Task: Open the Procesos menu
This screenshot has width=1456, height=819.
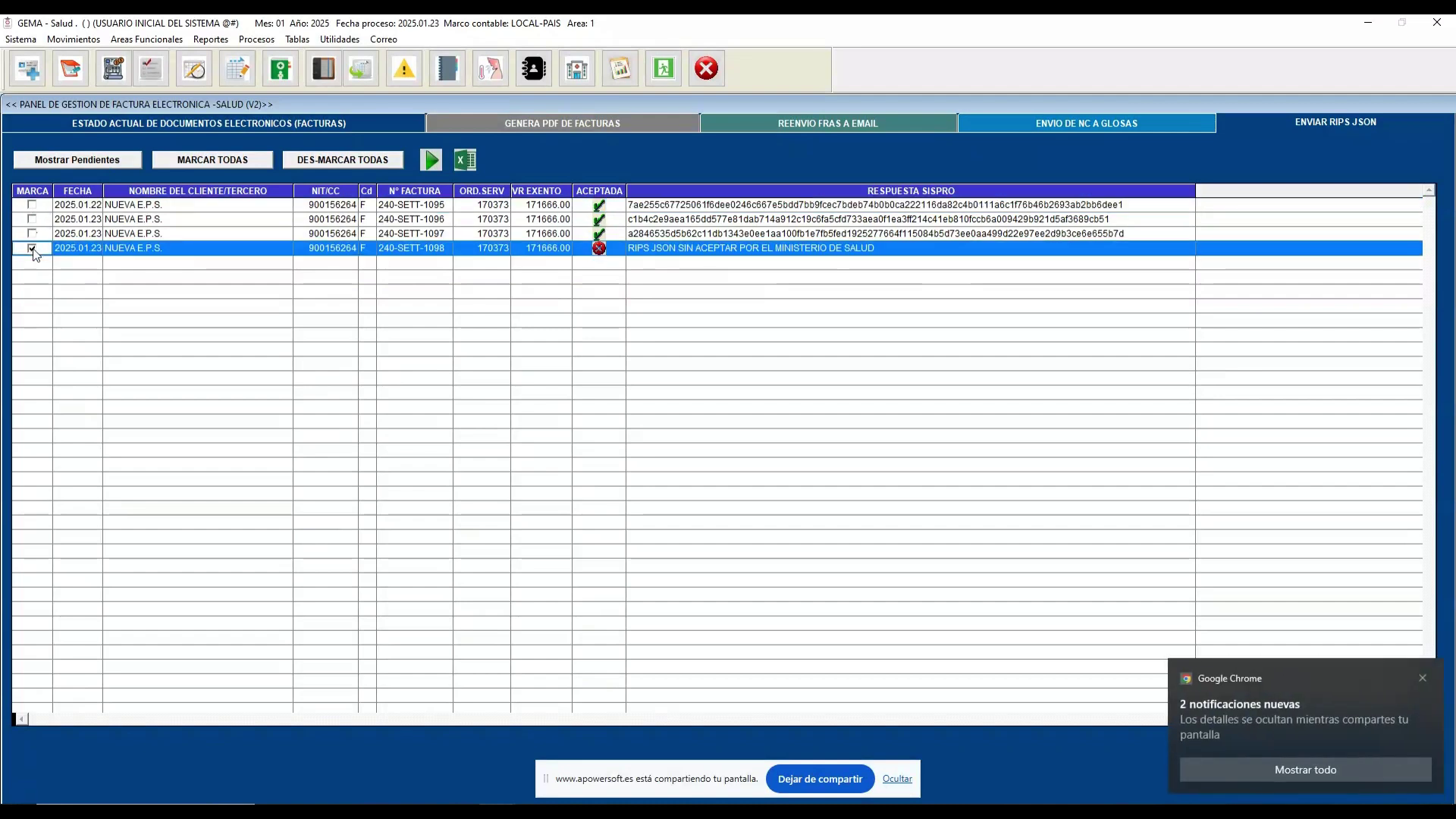Action: click(256, 39)
